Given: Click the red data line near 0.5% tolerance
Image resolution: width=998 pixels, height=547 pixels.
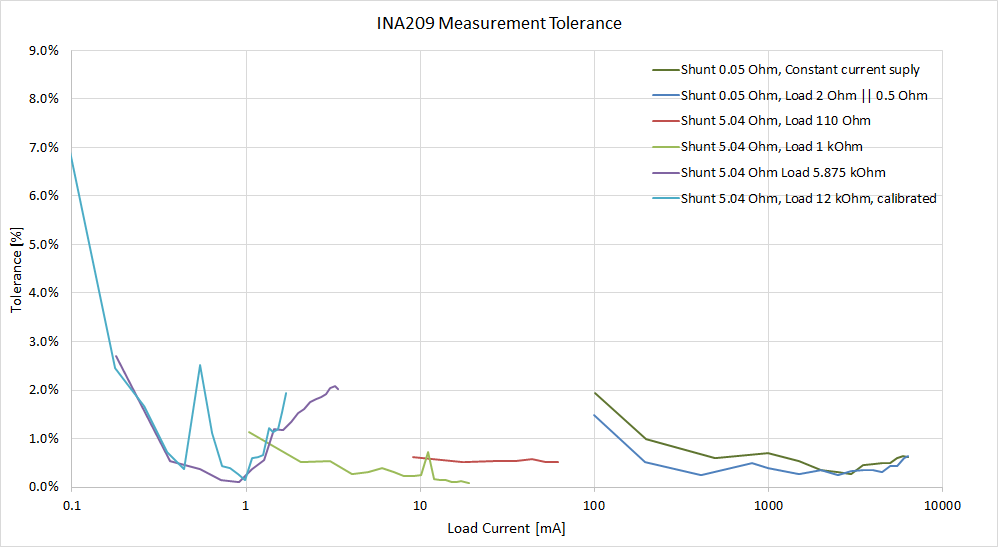Looking at the screenshot, I should click(486, 460).
